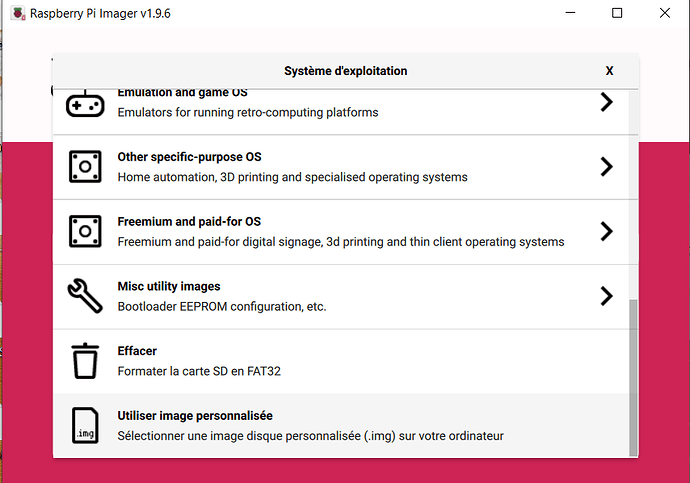690x483 pixels.
Task: Click the text 'Emulators for running retro-computing platforms'
Action: [x=248, y=113]
